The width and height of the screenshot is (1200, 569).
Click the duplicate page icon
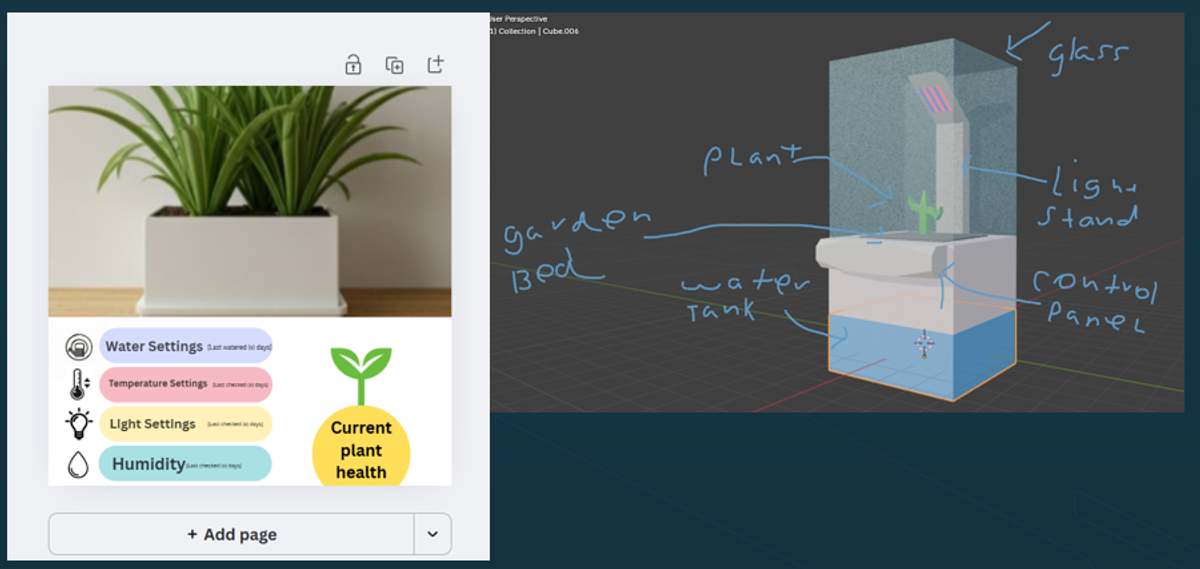click(394, 65)
